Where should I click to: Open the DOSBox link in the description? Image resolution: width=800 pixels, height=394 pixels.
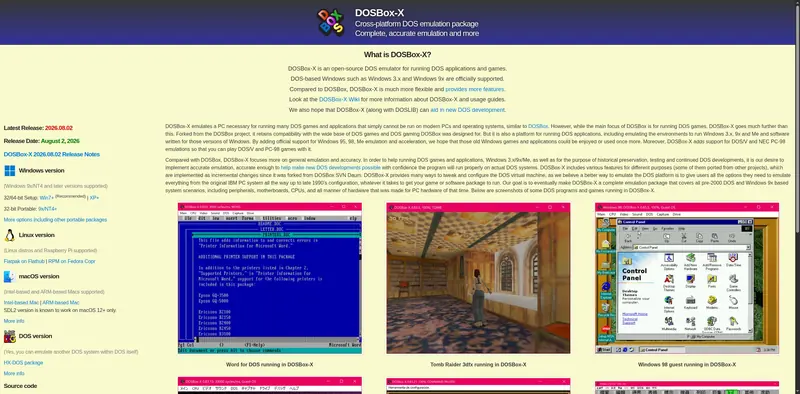tap(538, 126)
